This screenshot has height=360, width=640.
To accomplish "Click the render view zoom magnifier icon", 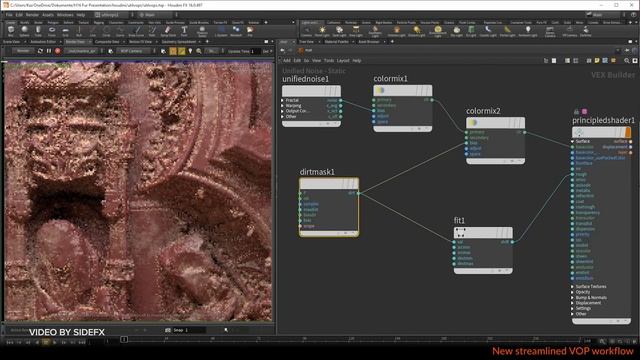I will click(x=199, y=51).
